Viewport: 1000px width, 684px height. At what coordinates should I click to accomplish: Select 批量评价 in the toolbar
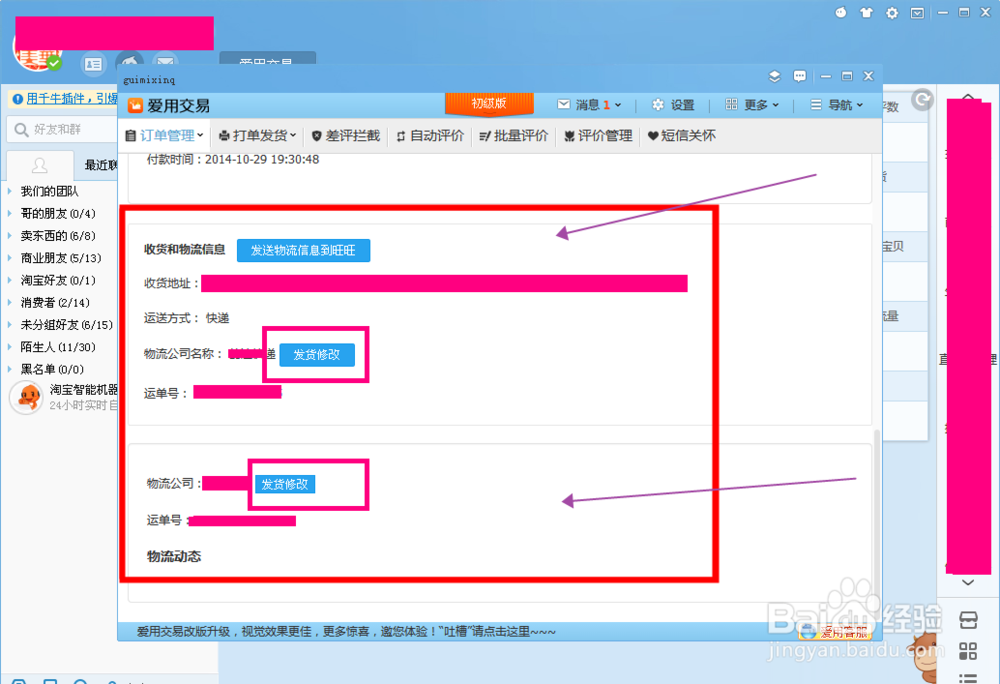point(513,135)
